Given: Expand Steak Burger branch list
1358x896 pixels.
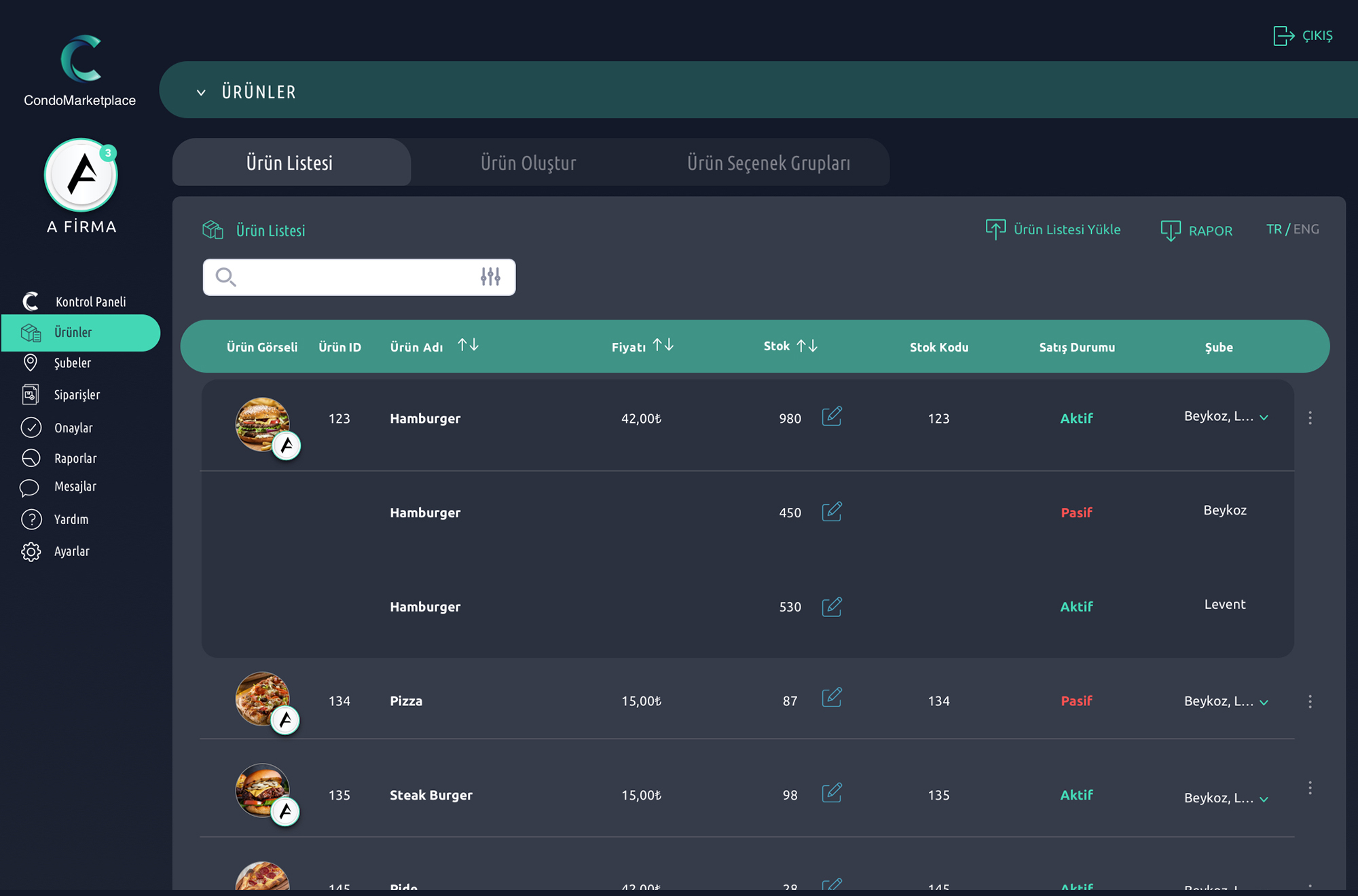Looking at the screenshot, I should click(x=1264, y=800).
